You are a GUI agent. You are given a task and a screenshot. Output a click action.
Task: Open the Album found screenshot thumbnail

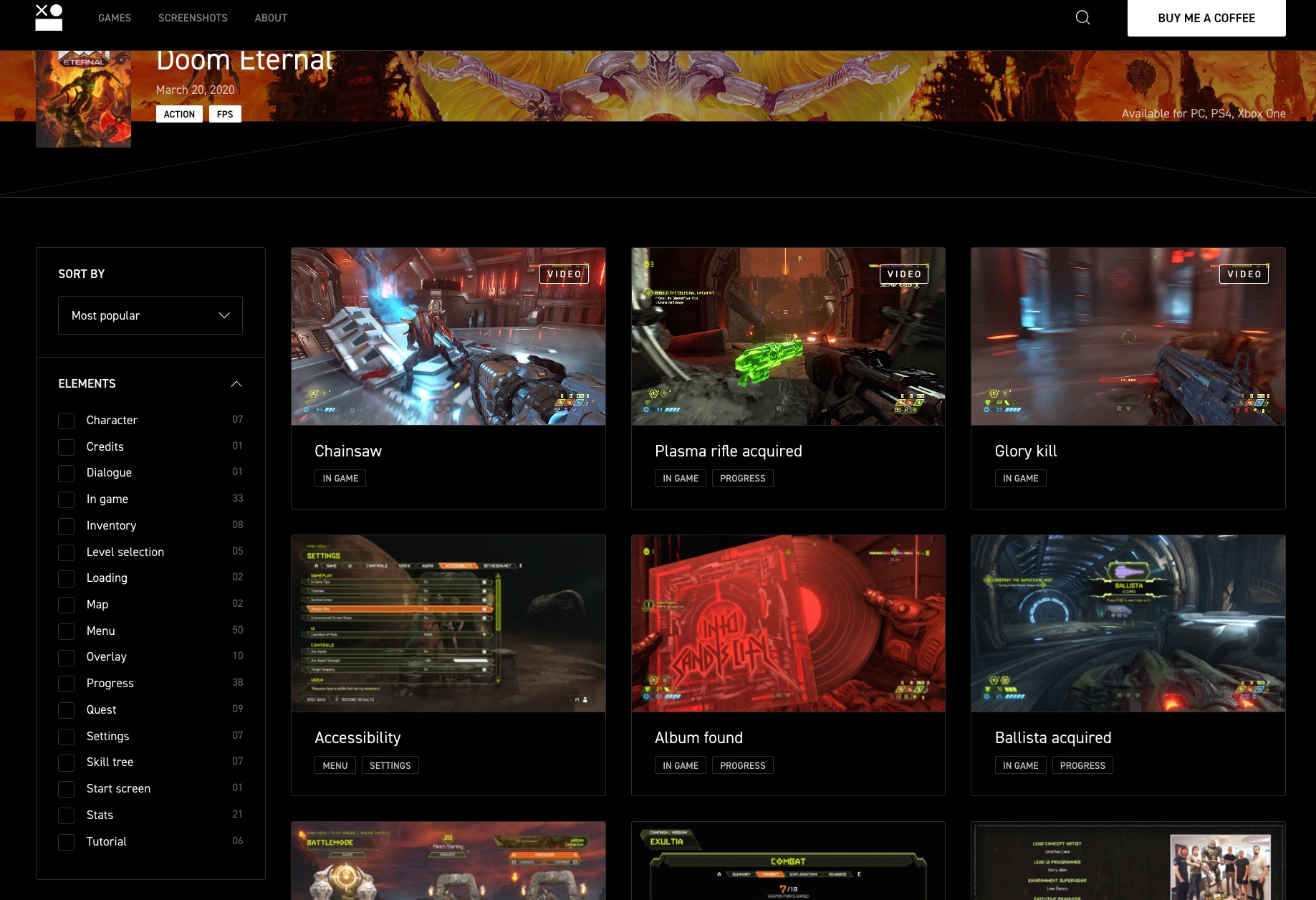(788, 623)
